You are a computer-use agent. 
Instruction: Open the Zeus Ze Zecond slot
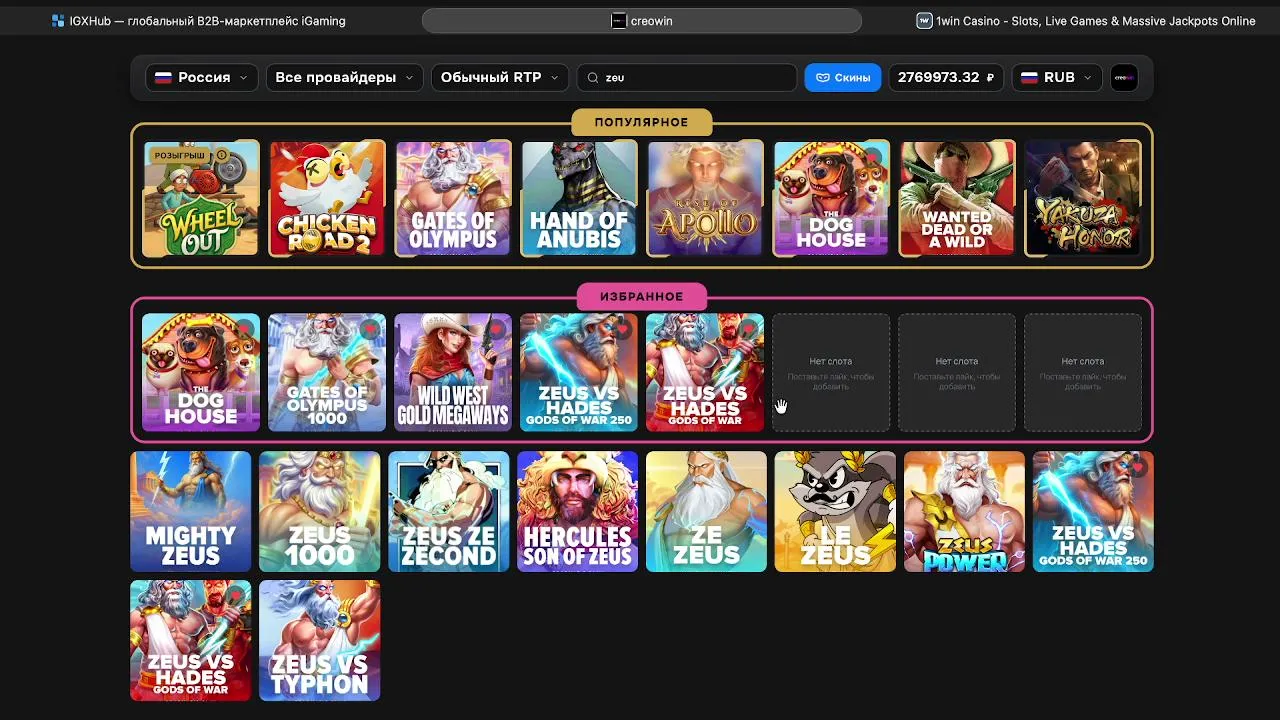(449, 512)
